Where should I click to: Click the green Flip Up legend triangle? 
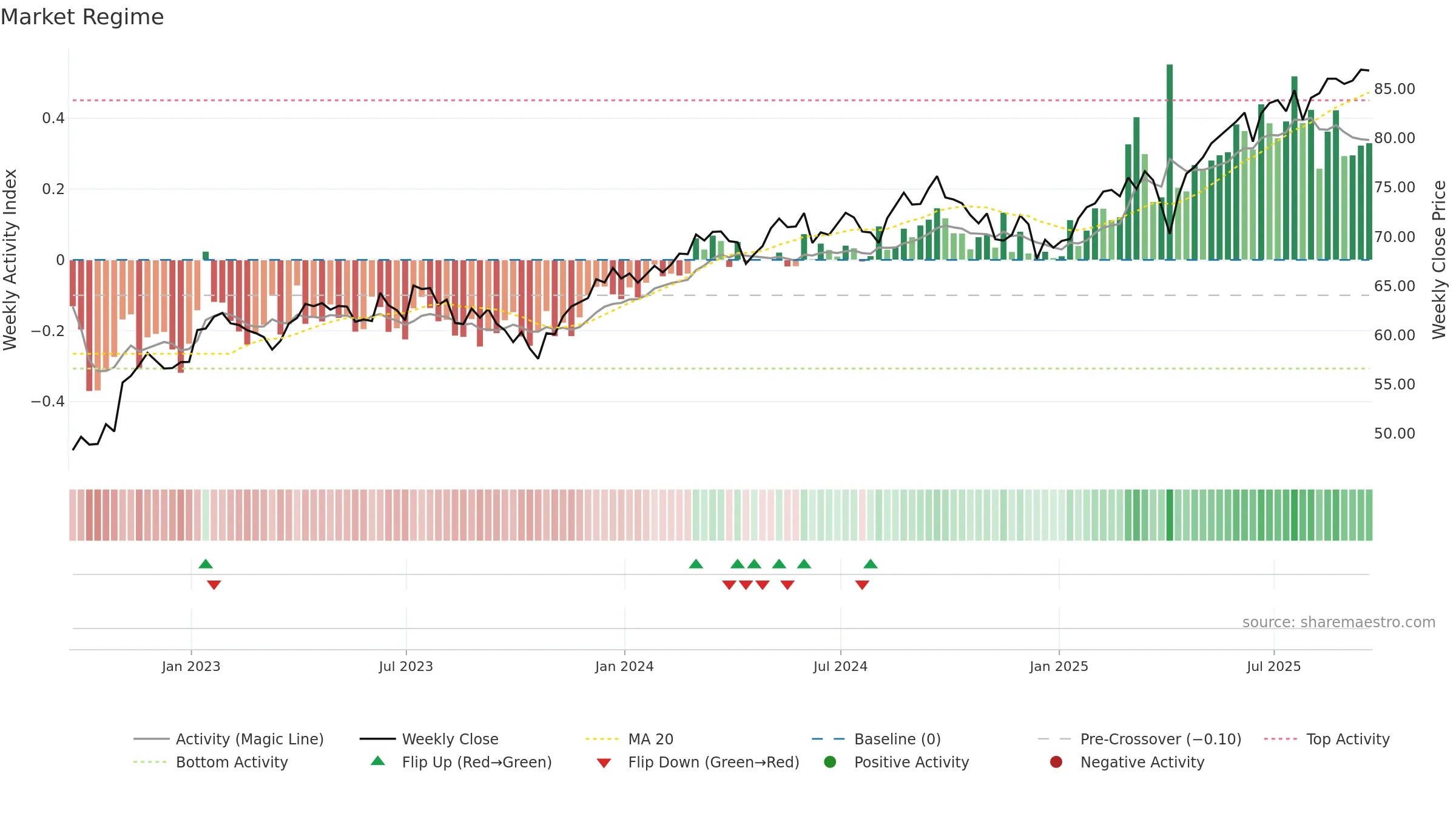click(x=378, y=761)
